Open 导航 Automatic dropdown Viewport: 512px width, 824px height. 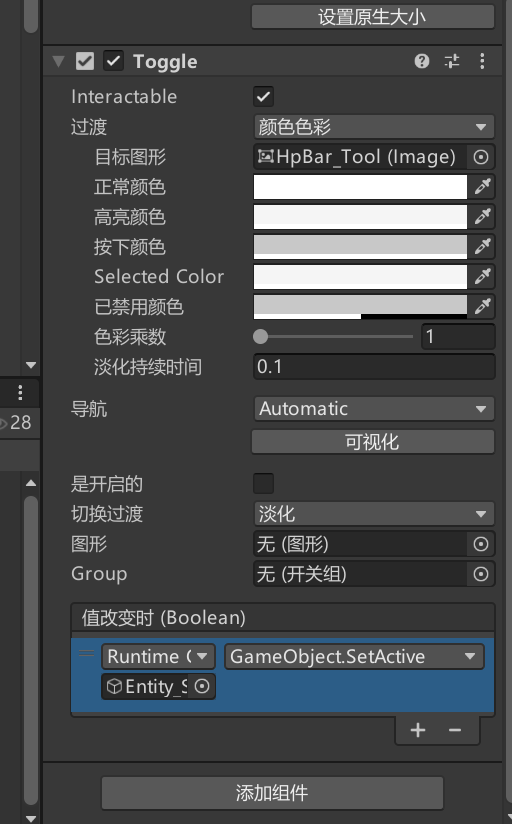pos(374,409)
